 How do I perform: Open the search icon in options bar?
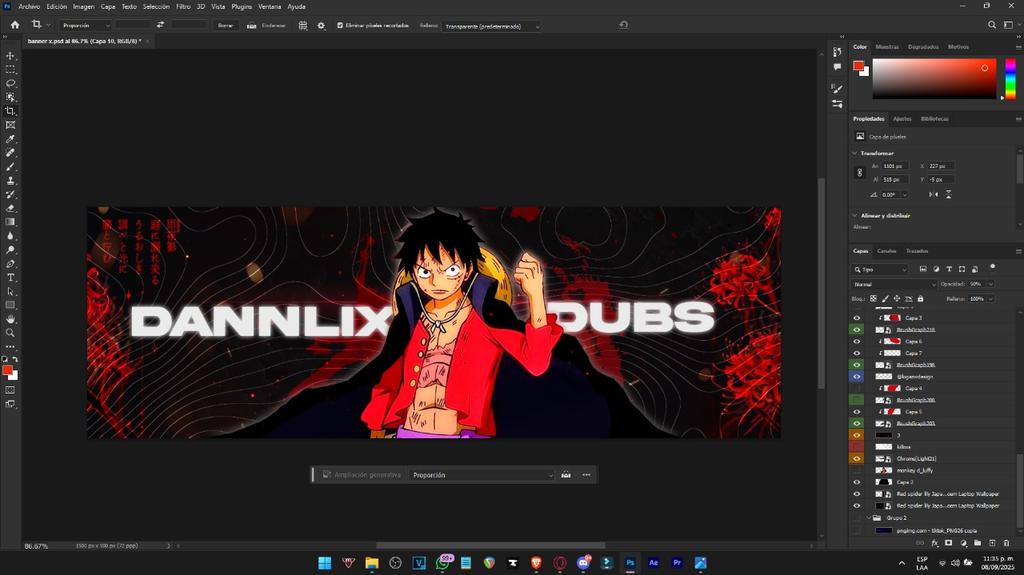pyautogui.click(x=992, y=25)
